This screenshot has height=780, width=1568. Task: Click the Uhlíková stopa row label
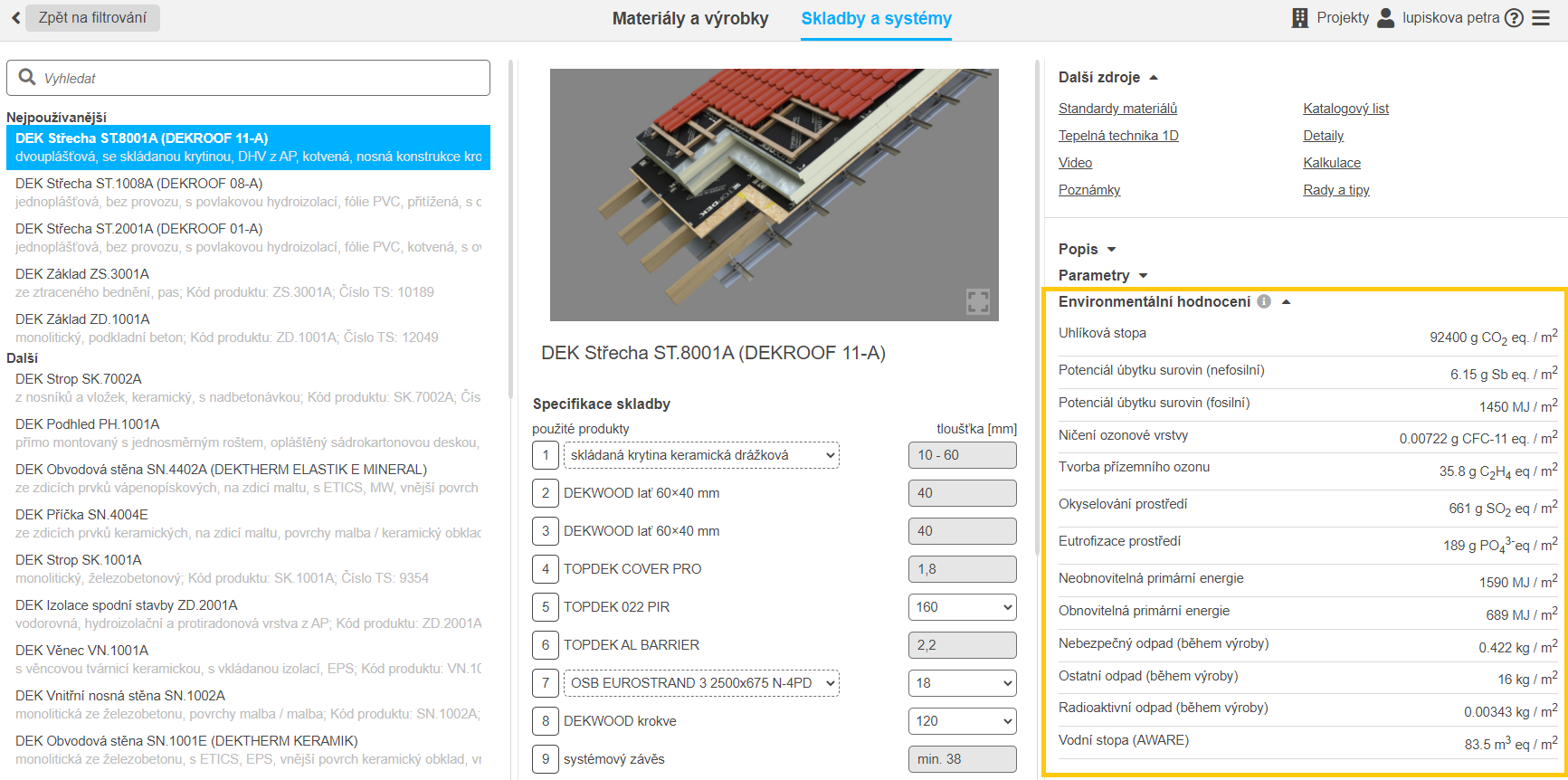point(1102,333)
